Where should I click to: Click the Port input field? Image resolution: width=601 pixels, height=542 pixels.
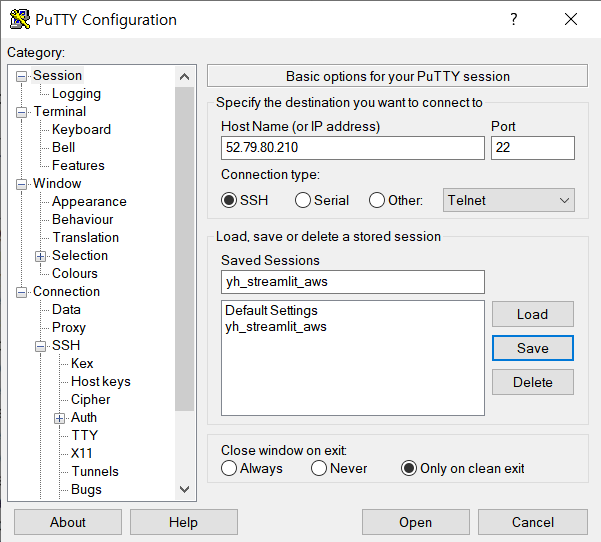click(533, 148)
